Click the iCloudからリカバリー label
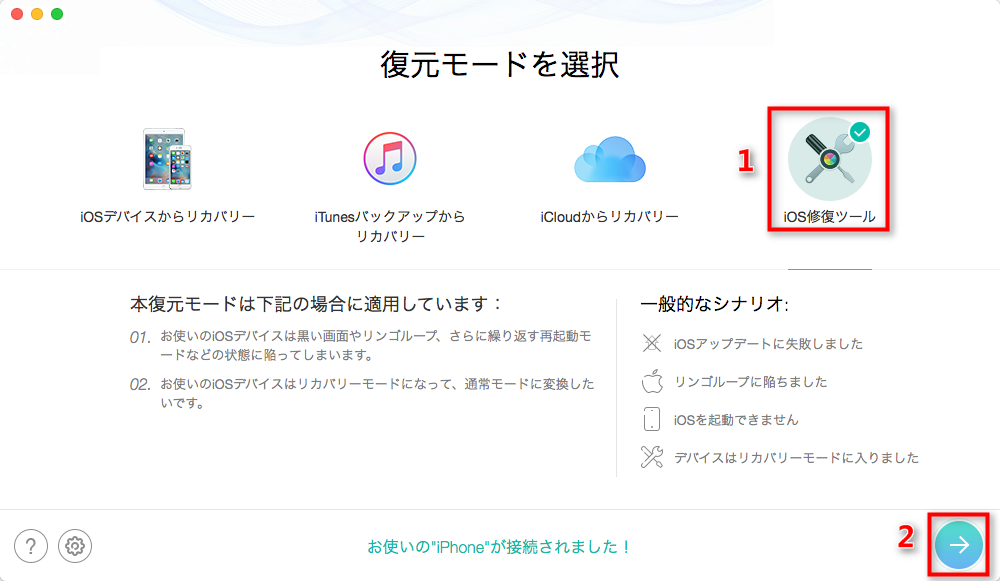Image resolution: width=1000 pixels, height=581 pixels. [610, 217]
